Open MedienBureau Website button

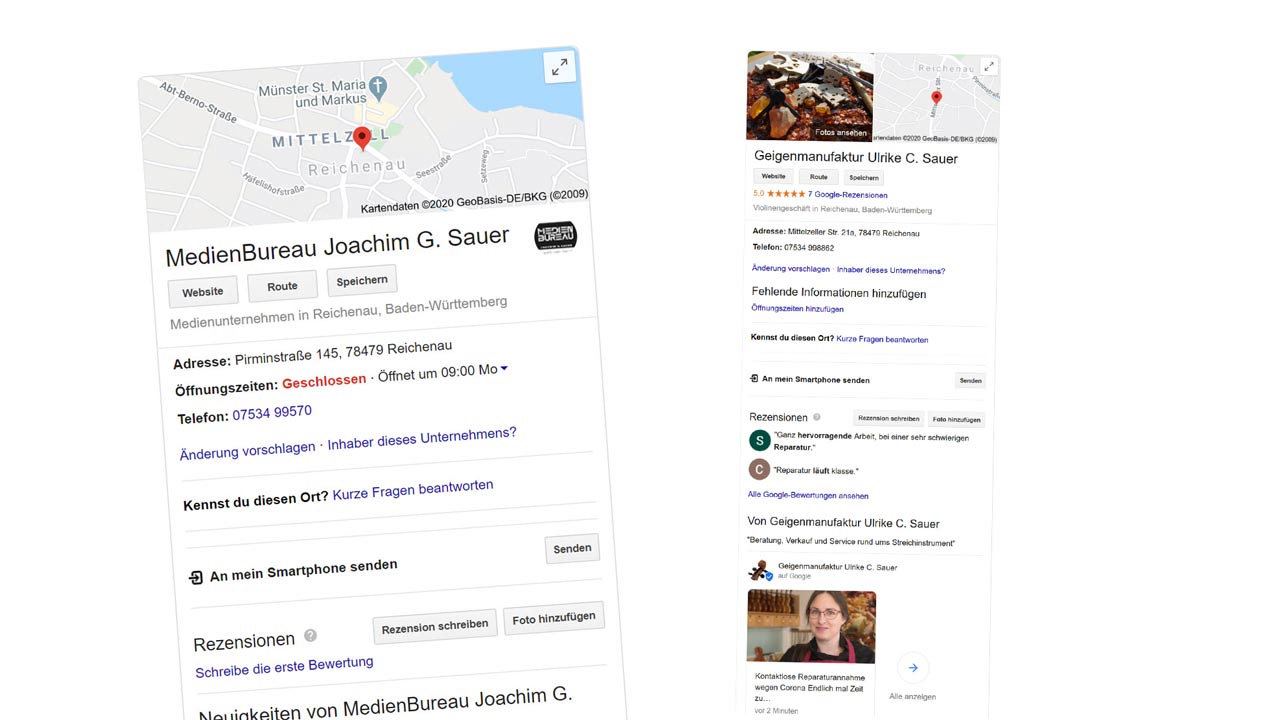(203, 292)
